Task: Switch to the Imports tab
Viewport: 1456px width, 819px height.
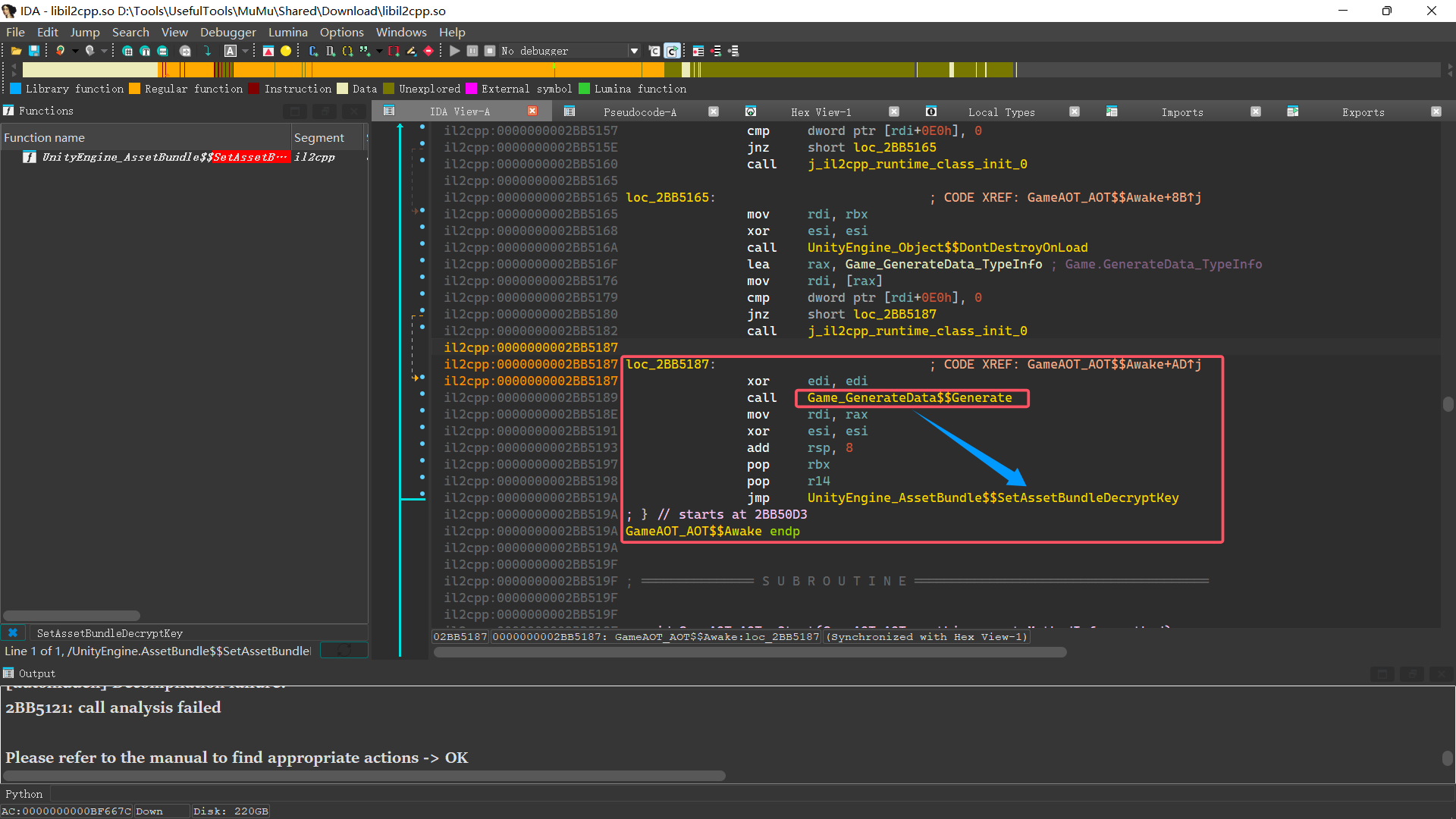Action: 1181,111
